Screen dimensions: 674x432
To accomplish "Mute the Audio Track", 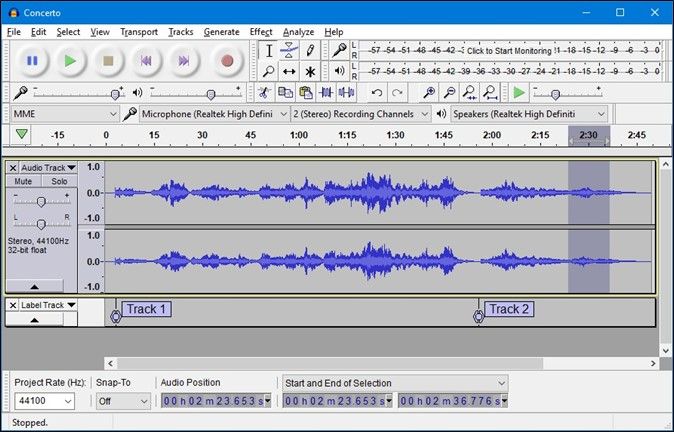I will pyautogui.click(x=24, y=181).
